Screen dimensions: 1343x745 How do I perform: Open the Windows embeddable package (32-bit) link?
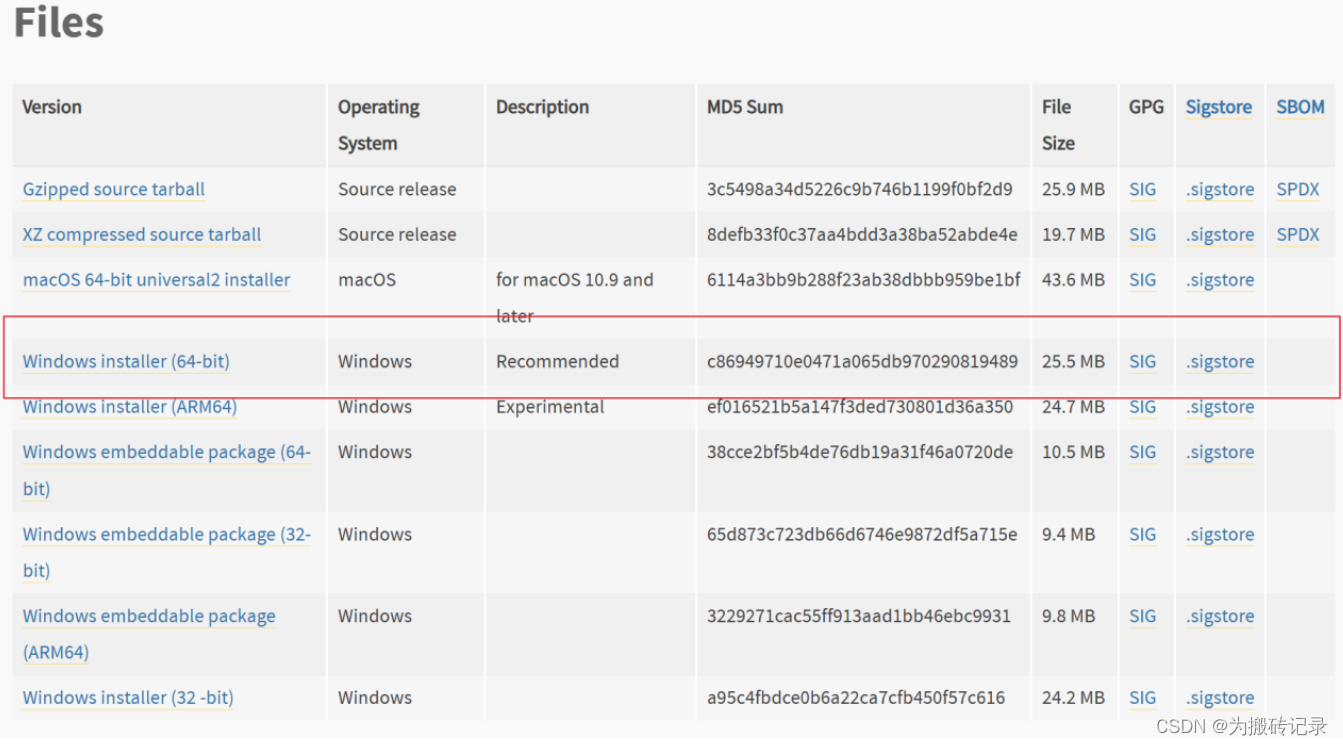(x=166, y=535)
